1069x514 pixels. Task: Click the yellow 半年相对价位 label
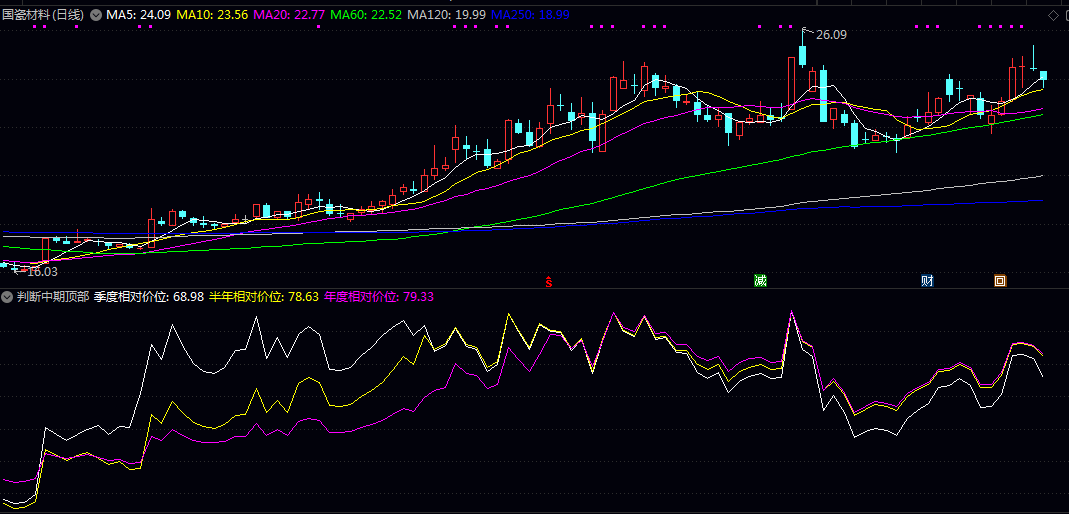(264, 297)
